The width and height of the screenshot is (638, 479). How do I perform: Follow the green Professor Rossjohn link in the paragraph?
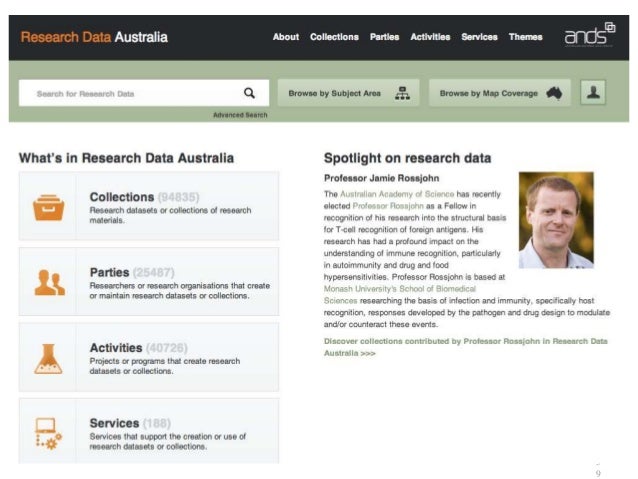coord(388,206)
